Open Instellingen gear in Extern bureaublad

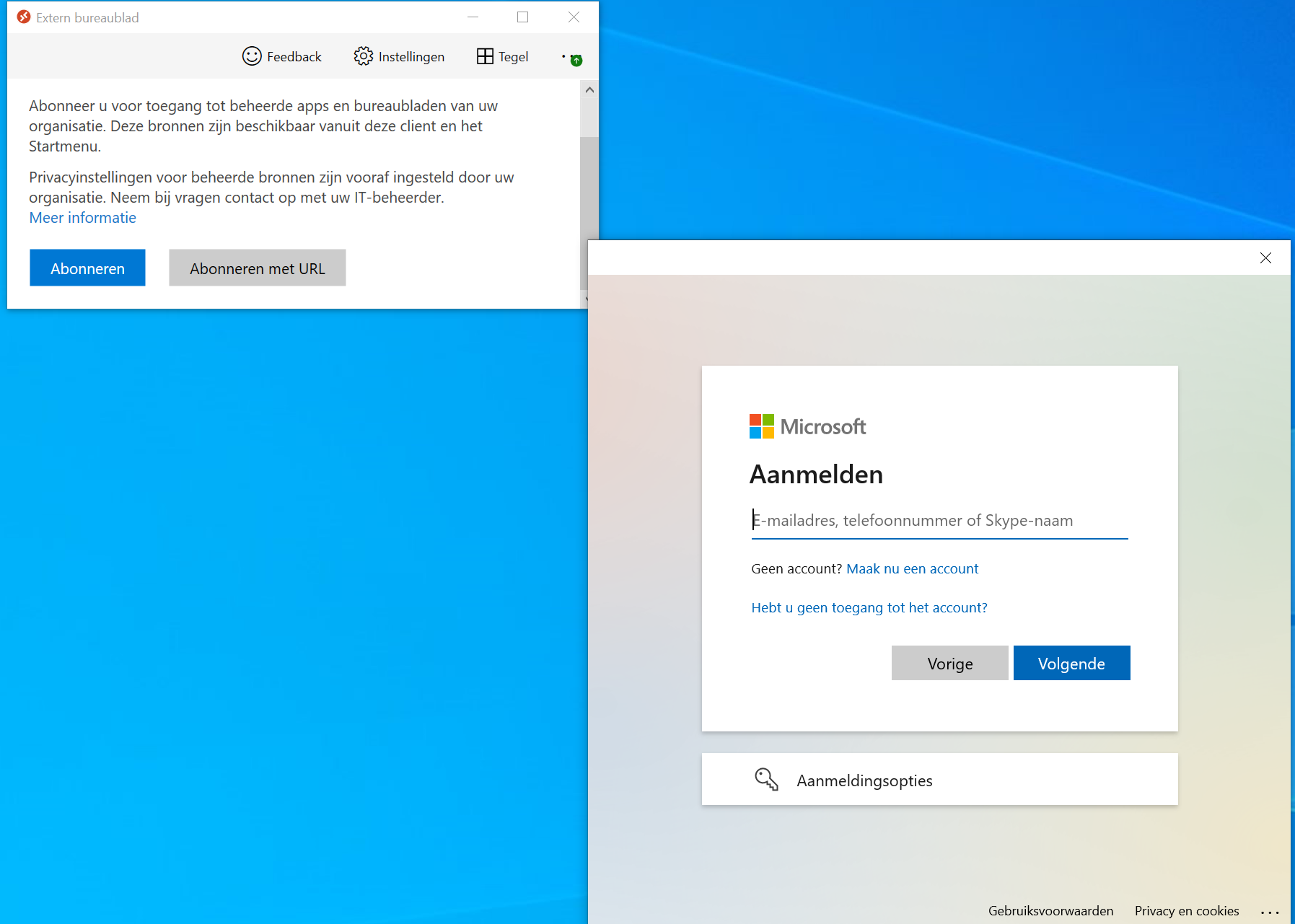(363, 56)
